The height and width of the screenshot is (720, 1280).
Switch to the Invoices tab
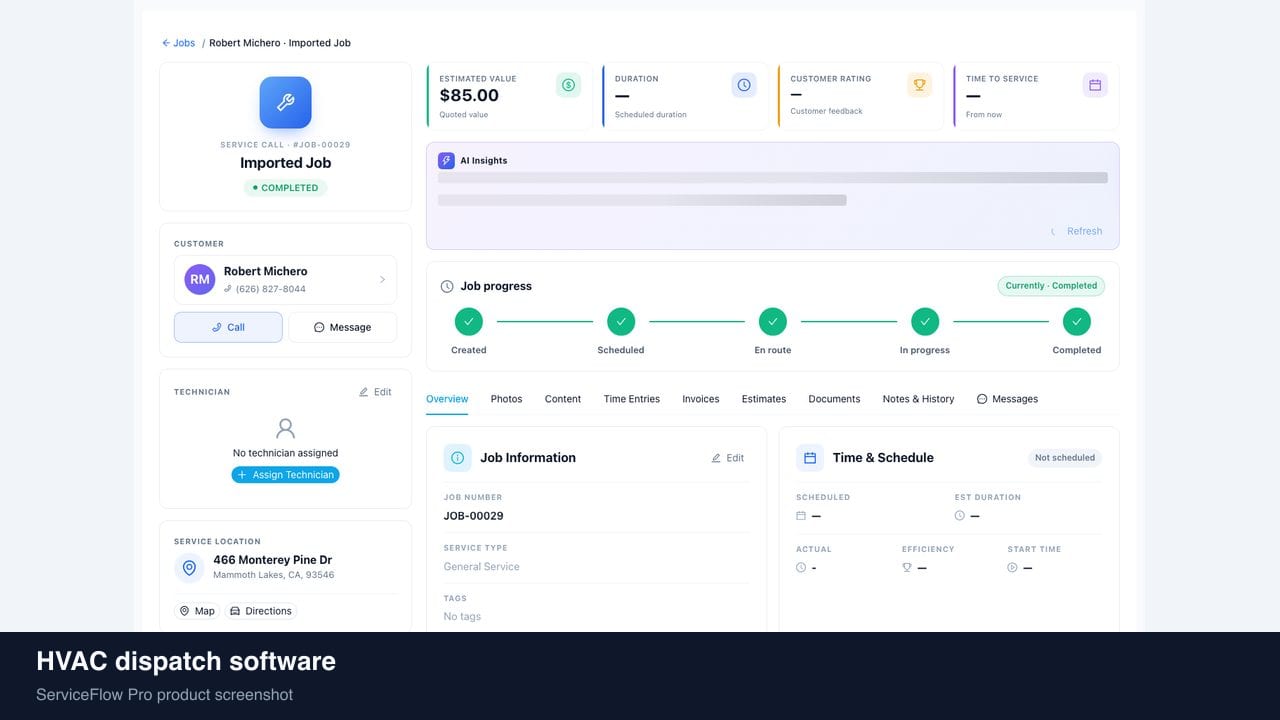701,399
